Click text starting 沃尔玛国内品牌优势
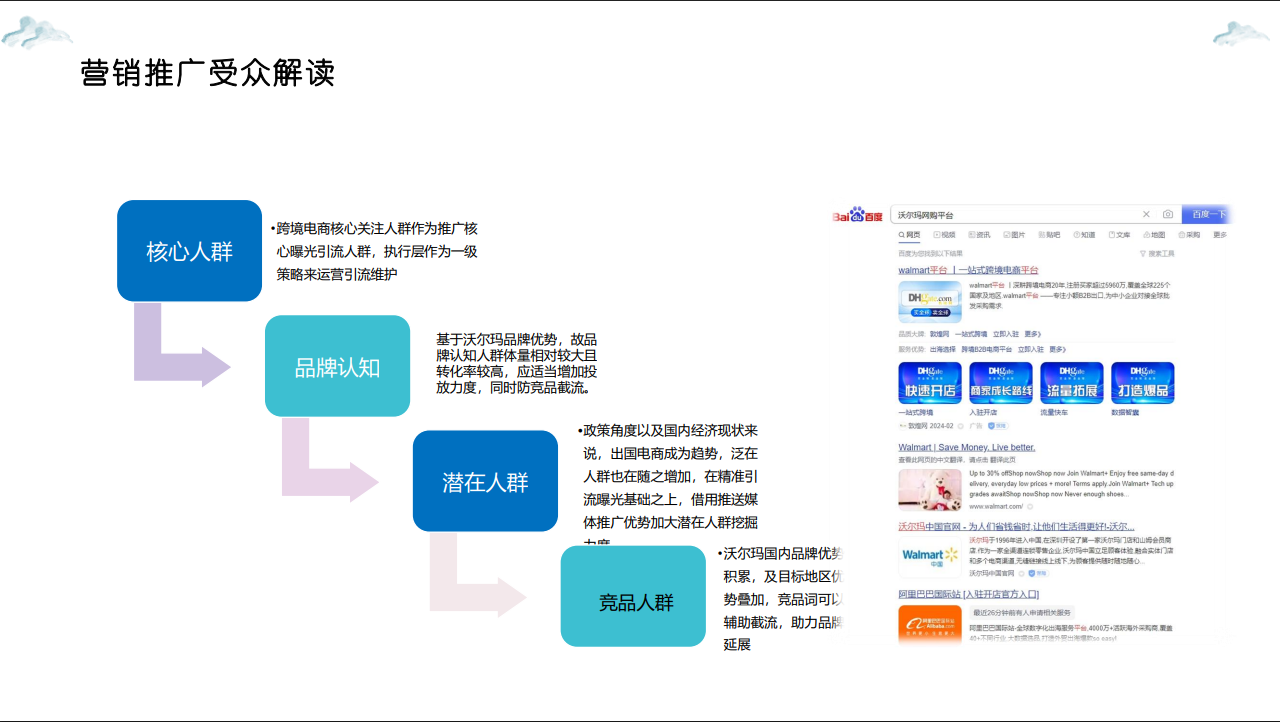1280x722 pixels. point(780,598)
